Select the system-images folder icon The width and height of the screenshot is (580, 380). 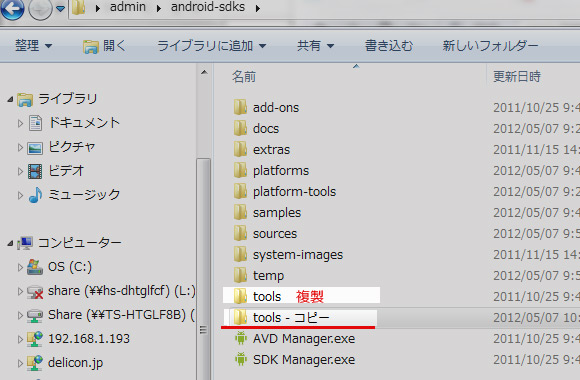[x=240, y=255]
